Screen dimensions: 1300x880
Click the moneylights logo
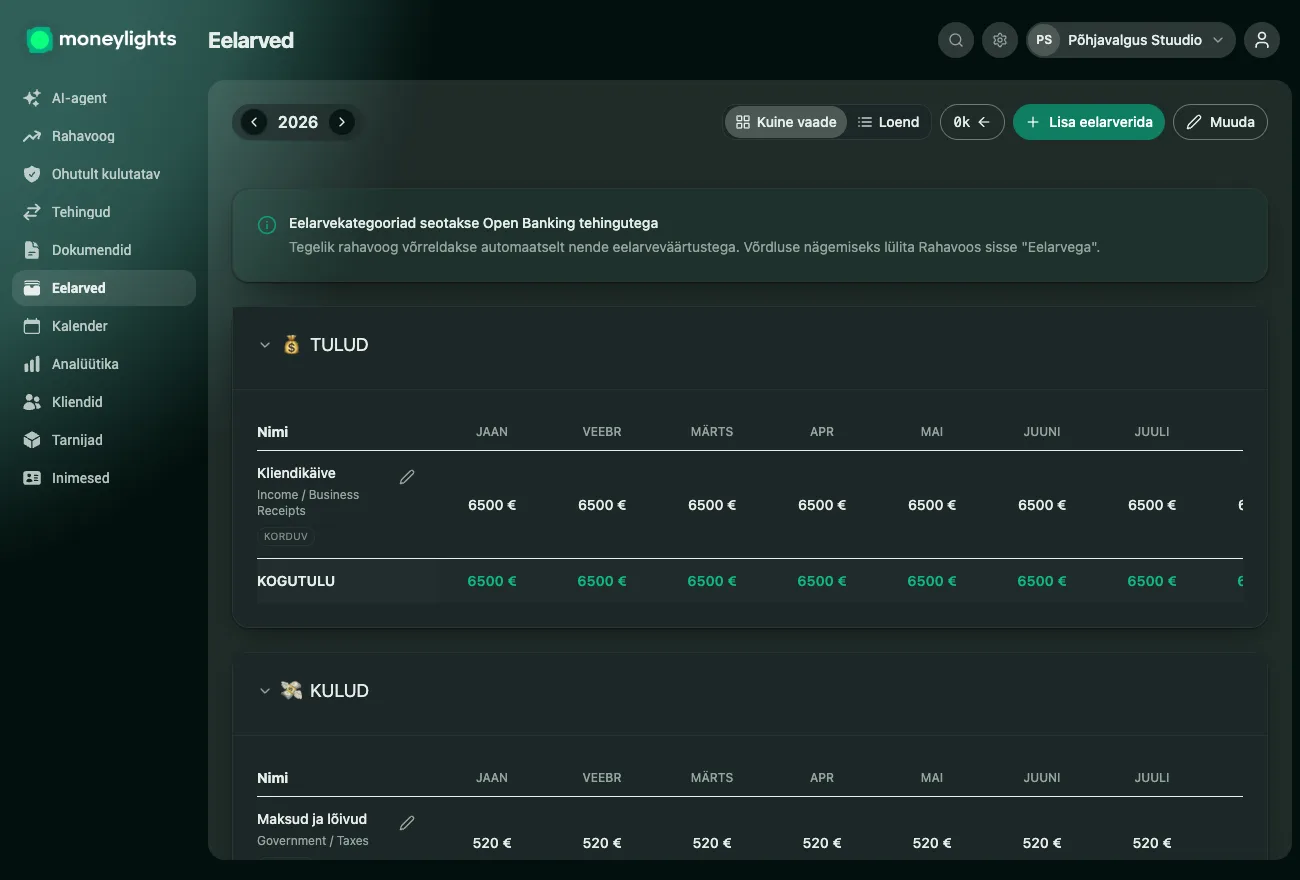pyautogui.click(x=101, y=40)
